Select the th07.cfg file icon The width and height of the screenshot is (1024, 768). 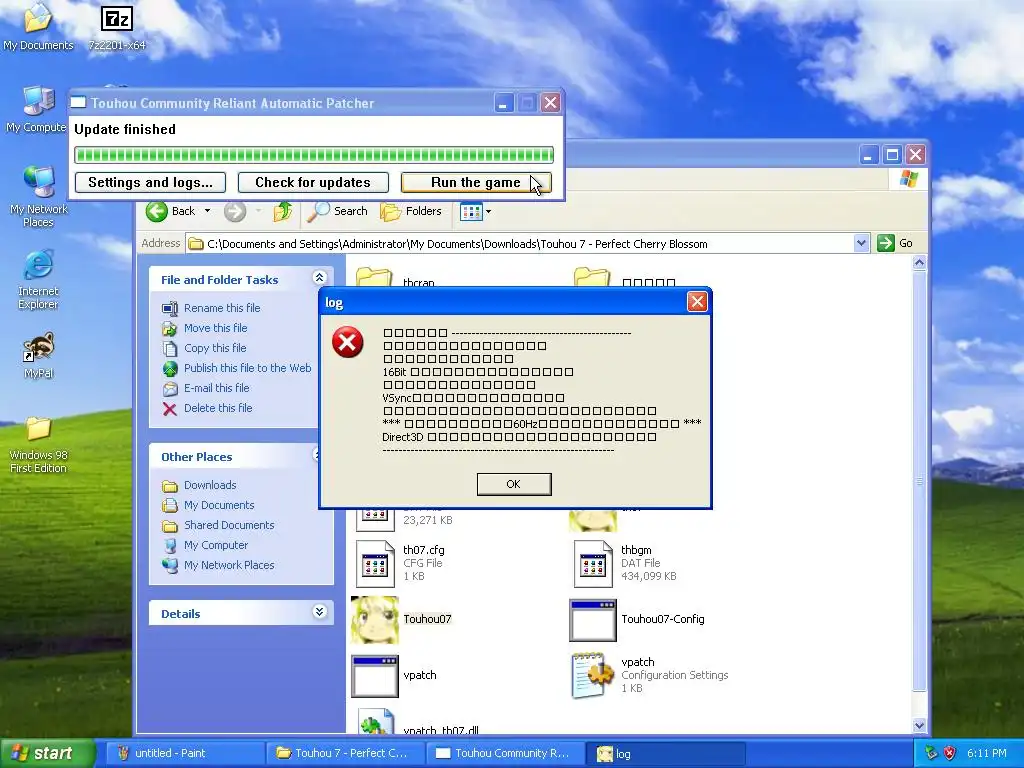pyautogui.click(x=375, y=564)
